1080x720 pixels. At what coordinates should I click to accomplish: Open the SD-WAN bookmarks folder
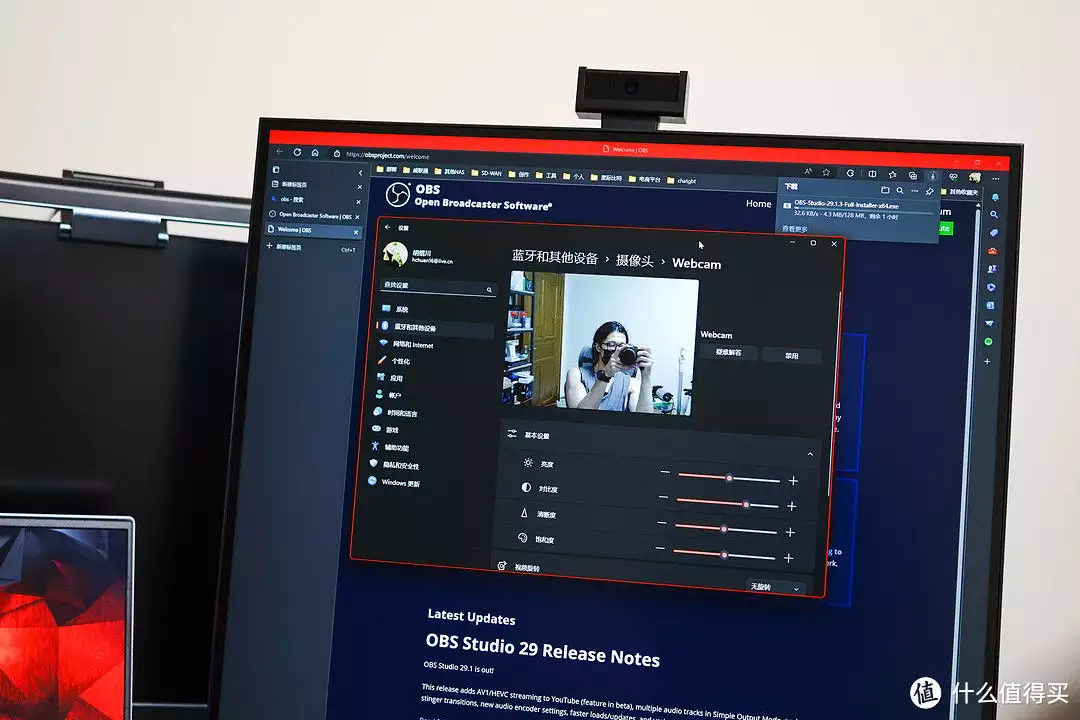486,172
